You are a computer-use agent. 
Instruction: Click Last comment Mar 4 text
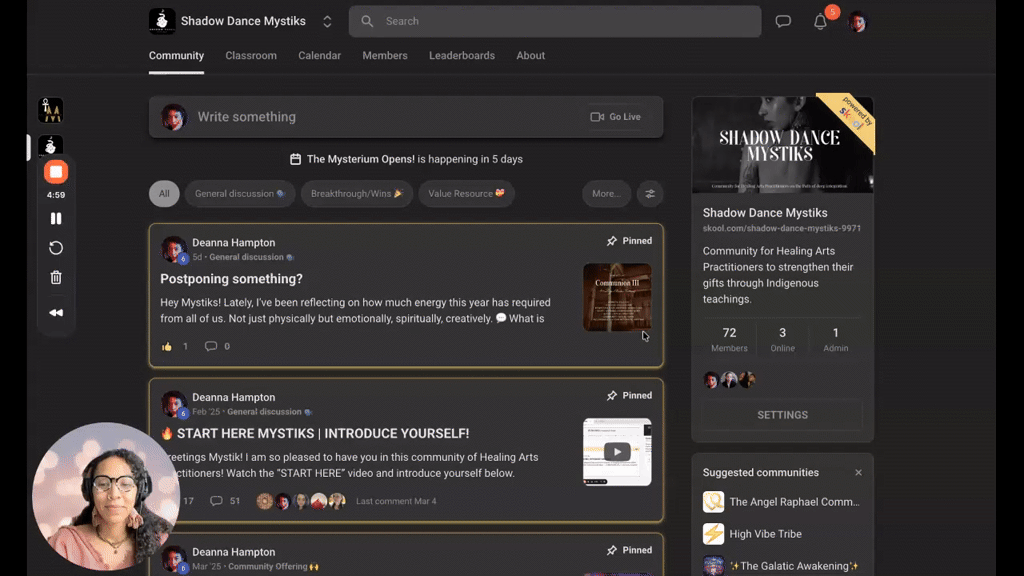point(396,501)
